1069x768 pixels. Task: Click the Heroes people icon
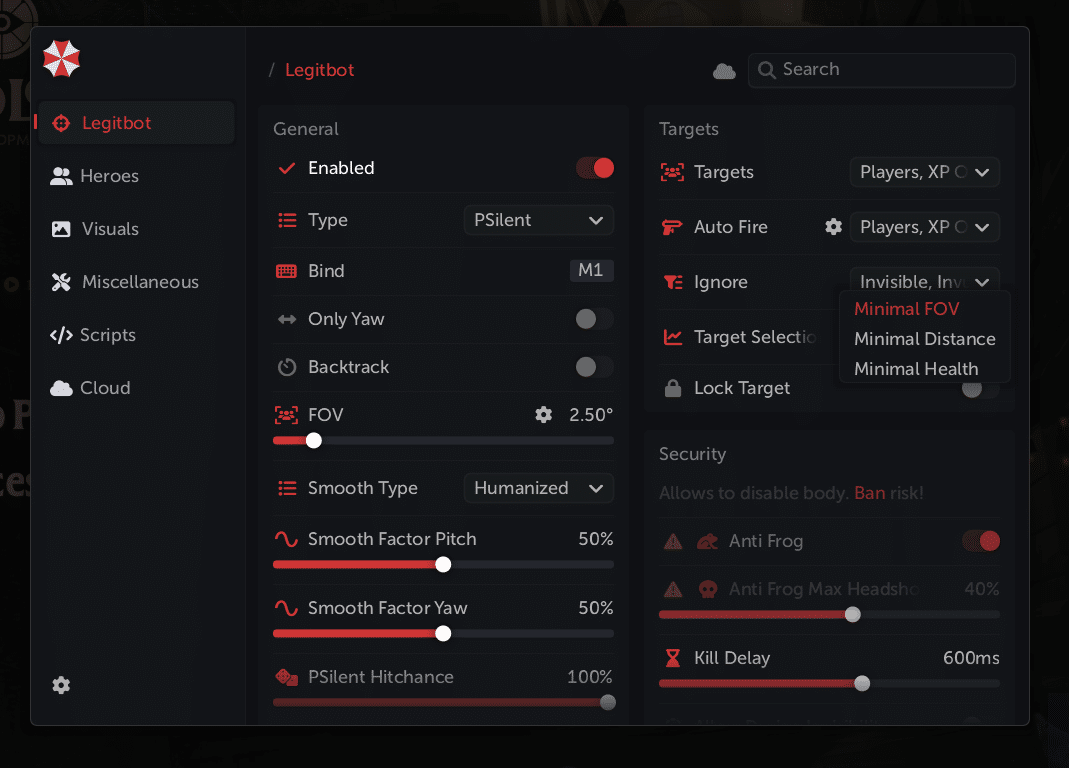click(62, 176)
